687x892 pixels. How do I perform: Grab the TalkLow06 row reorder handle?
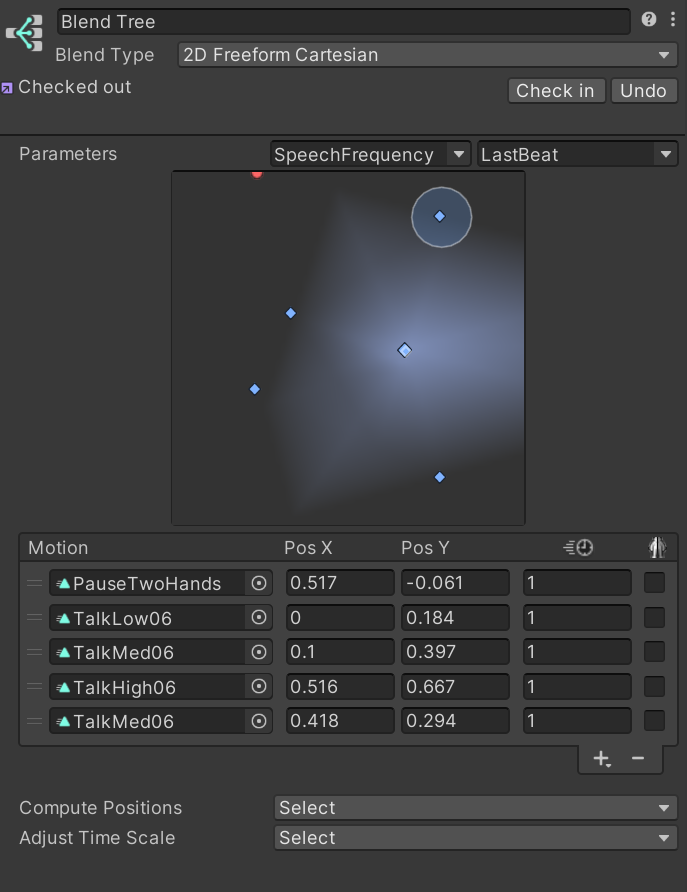[35, 618]
